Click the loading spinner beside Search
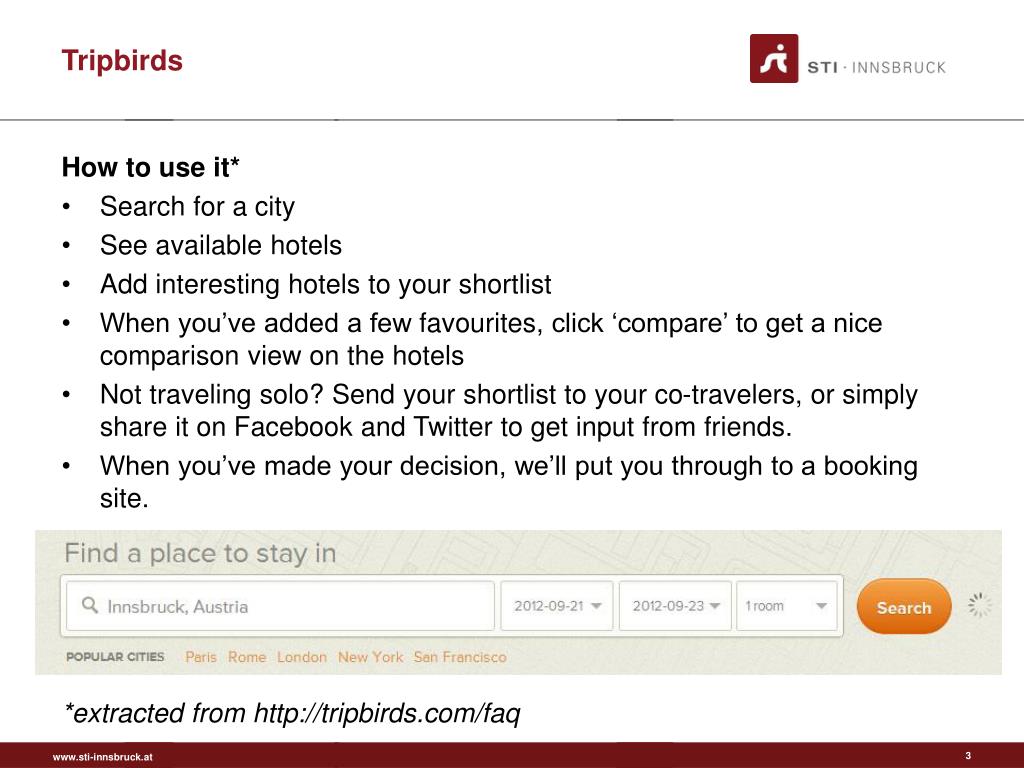Viewport: 1024px width, 768px height. point(980,605)
